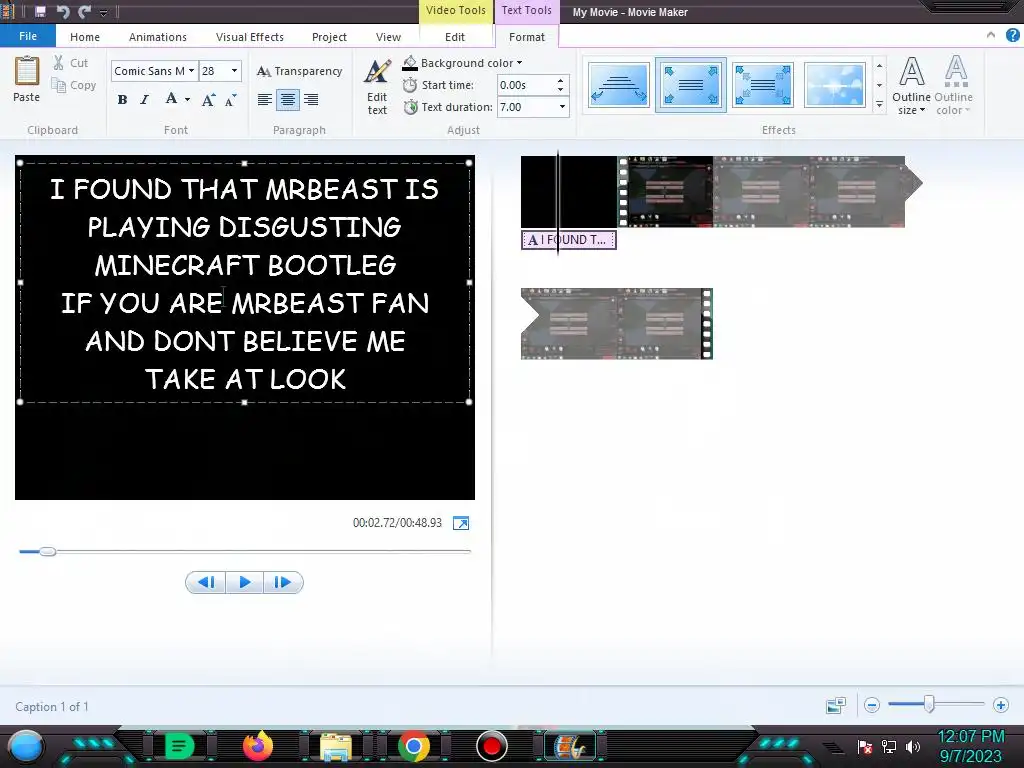View preview in full screen
The image size is (1024, 768).
(x=461, y=523)
